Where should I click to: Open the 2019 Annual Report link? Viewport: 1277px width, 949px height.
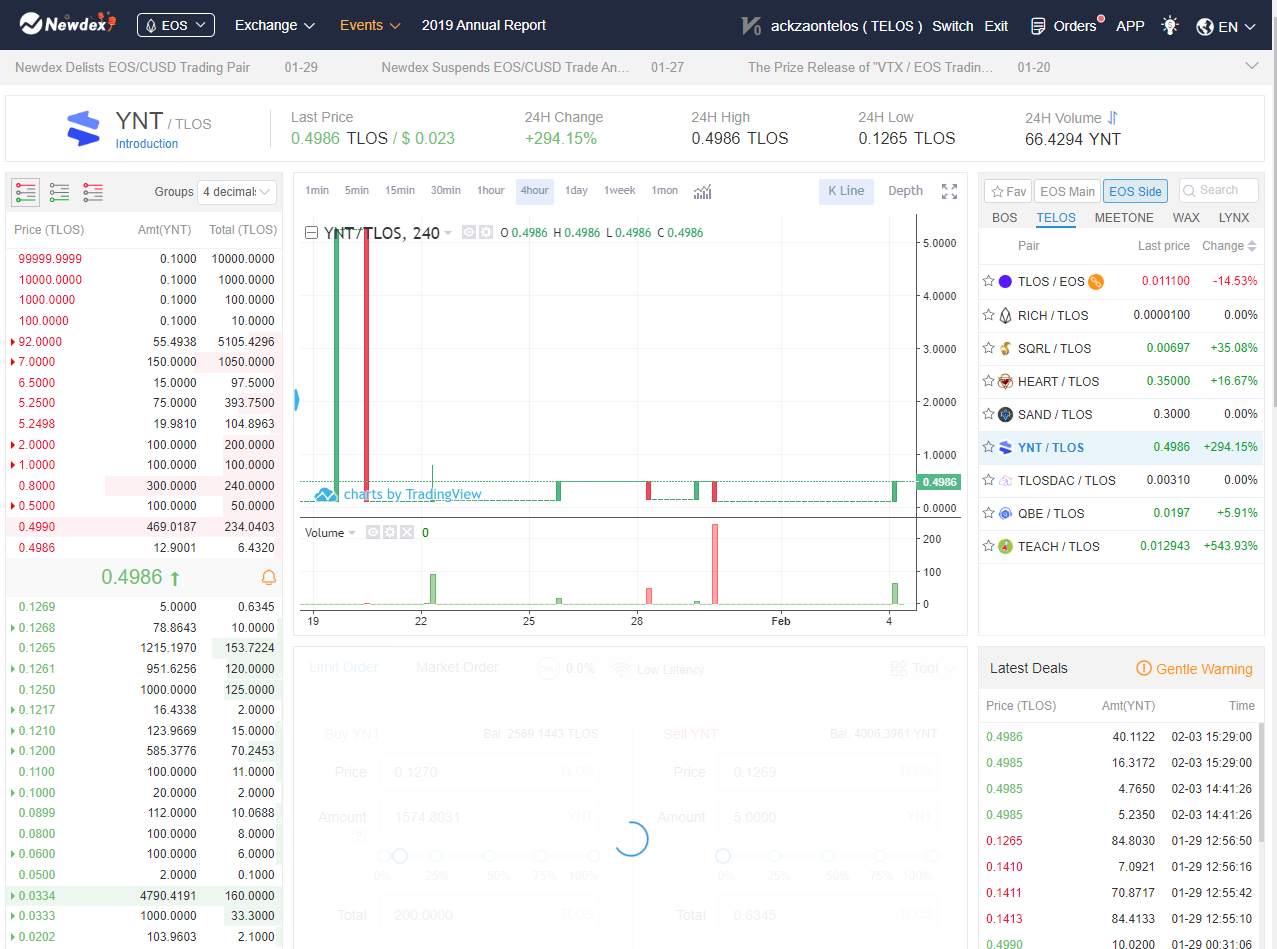484,25
